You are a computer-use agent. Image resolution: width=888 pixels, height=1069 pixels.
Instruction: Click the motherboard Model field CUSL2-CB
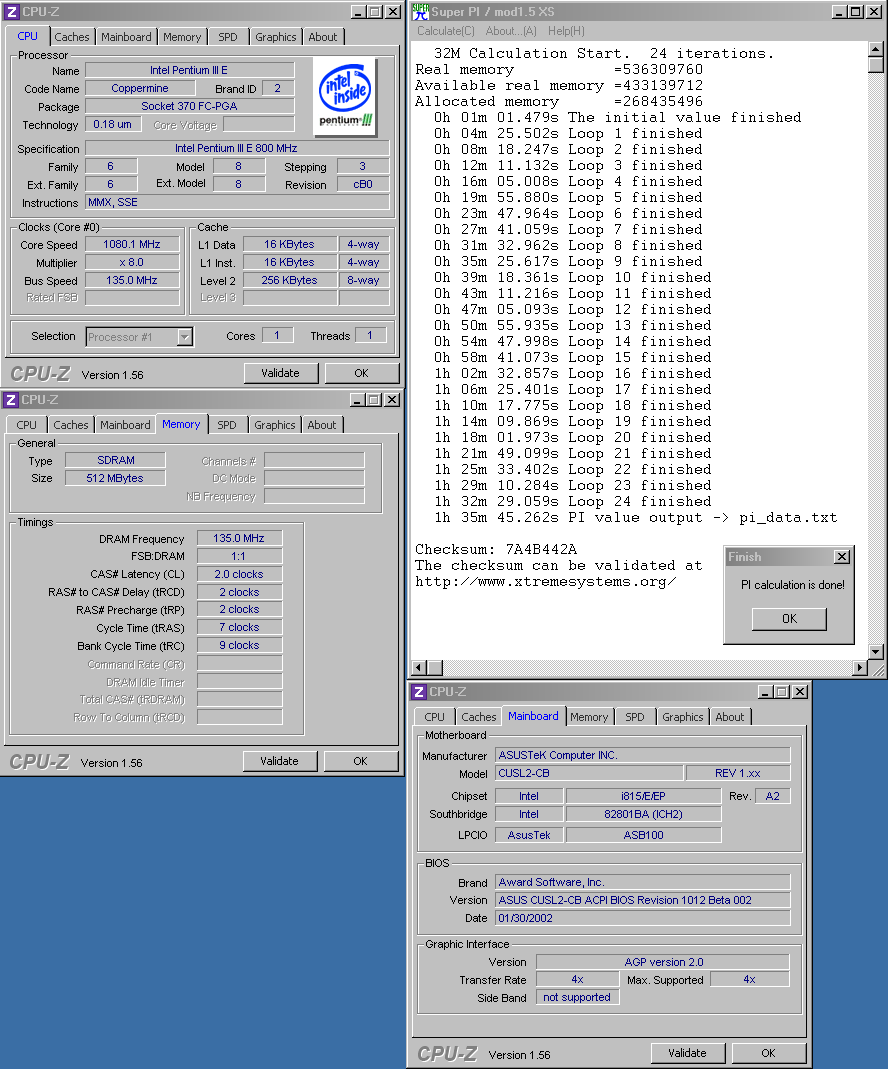pyautogui.click(x=589, y=773)
